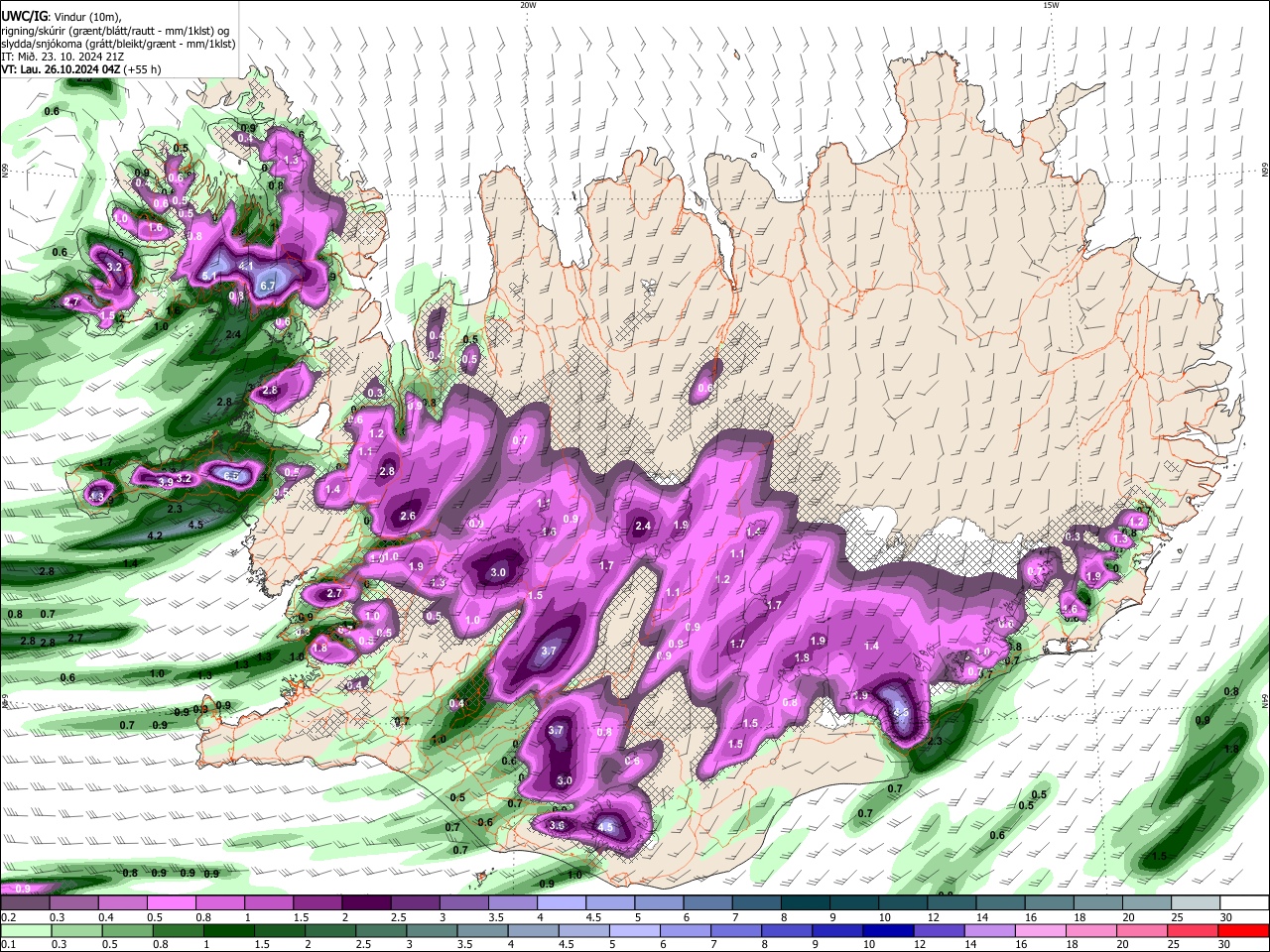Image resolution: width=1270 pixels, height=952 pixels.
Task: Click the 'VT: Lau. 26.10.2024 04Z' valid time
Action: 61,69
